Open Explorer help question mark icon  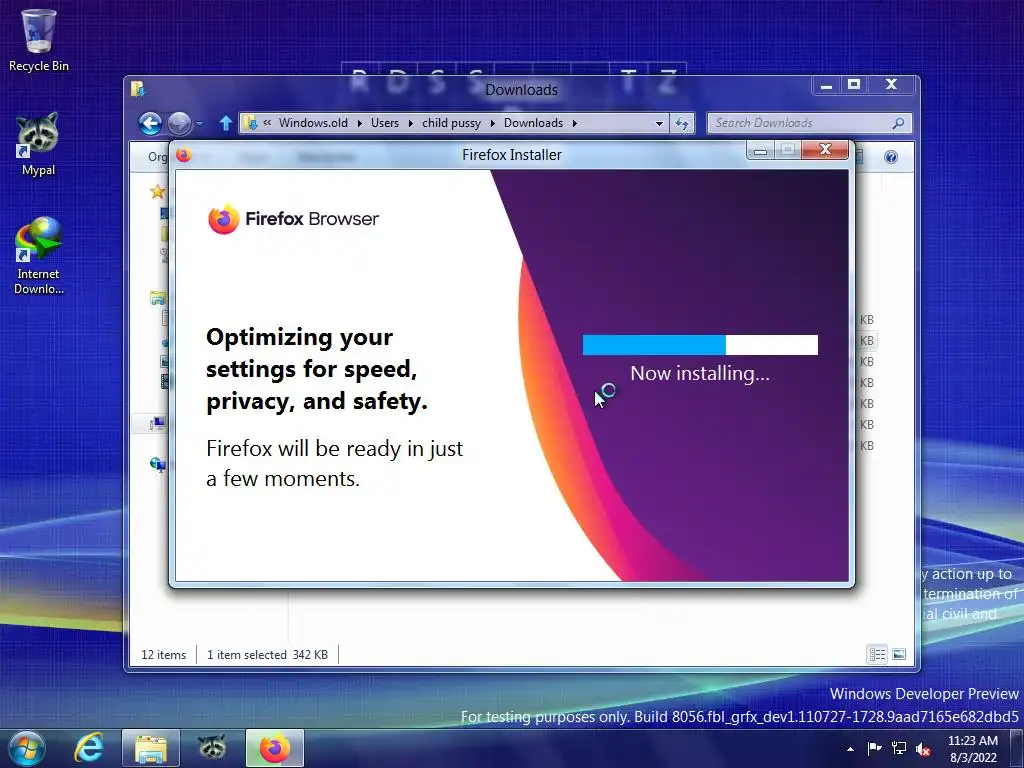tap(891, 157)
